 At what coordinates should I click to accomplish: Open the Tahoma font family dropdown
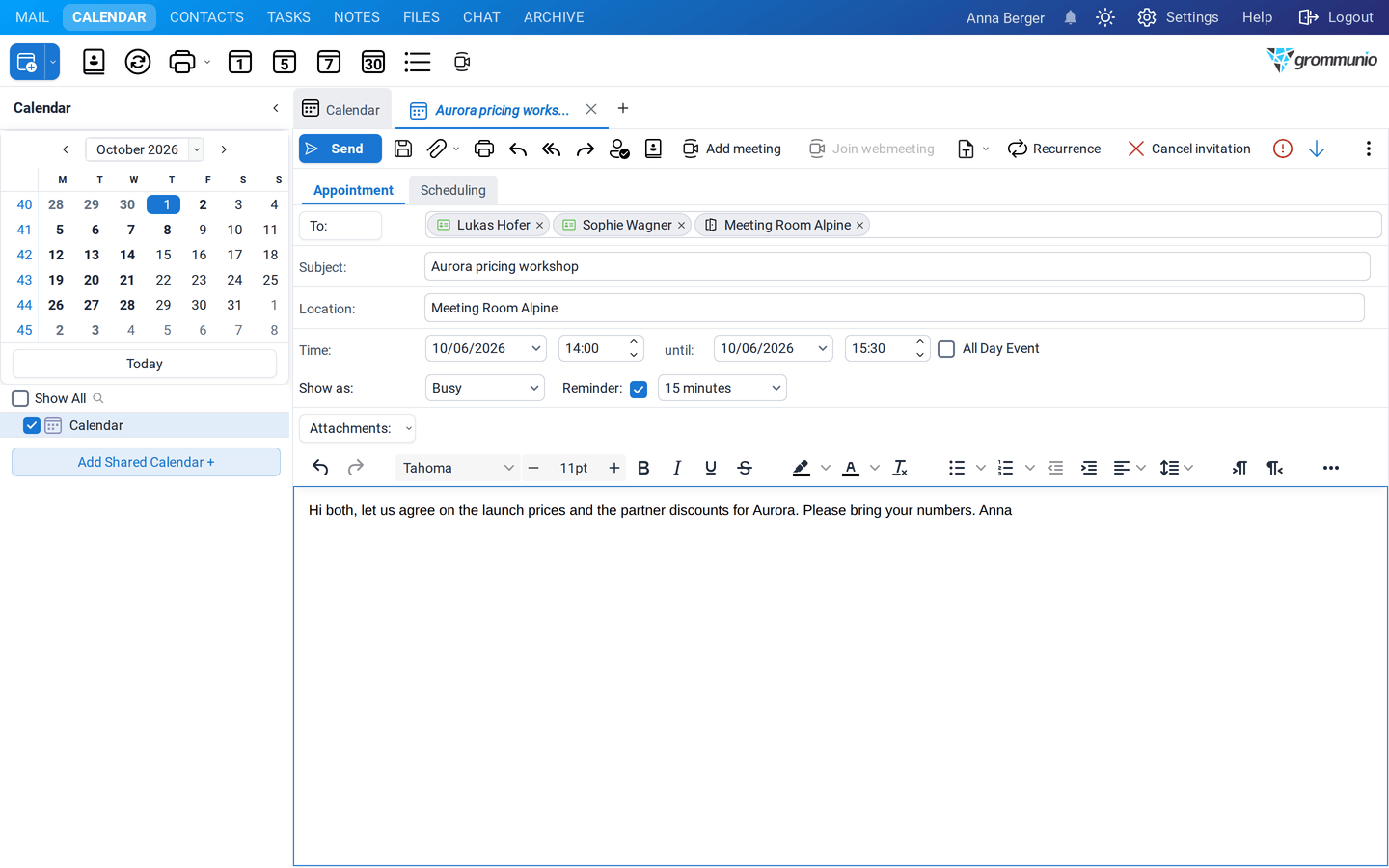pos(458,468)
